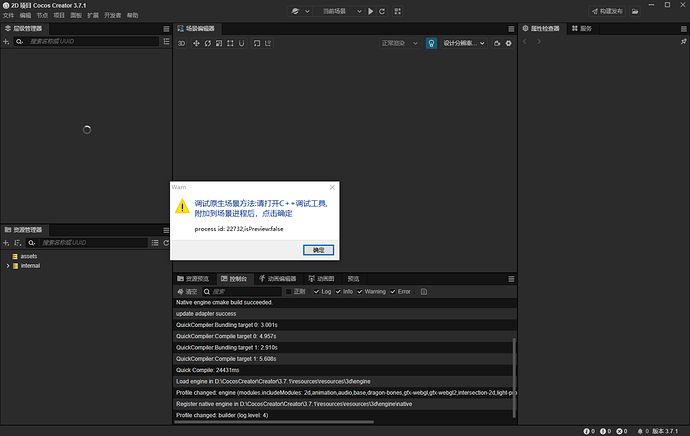Clear console with 清空 button

click(187, 292)
